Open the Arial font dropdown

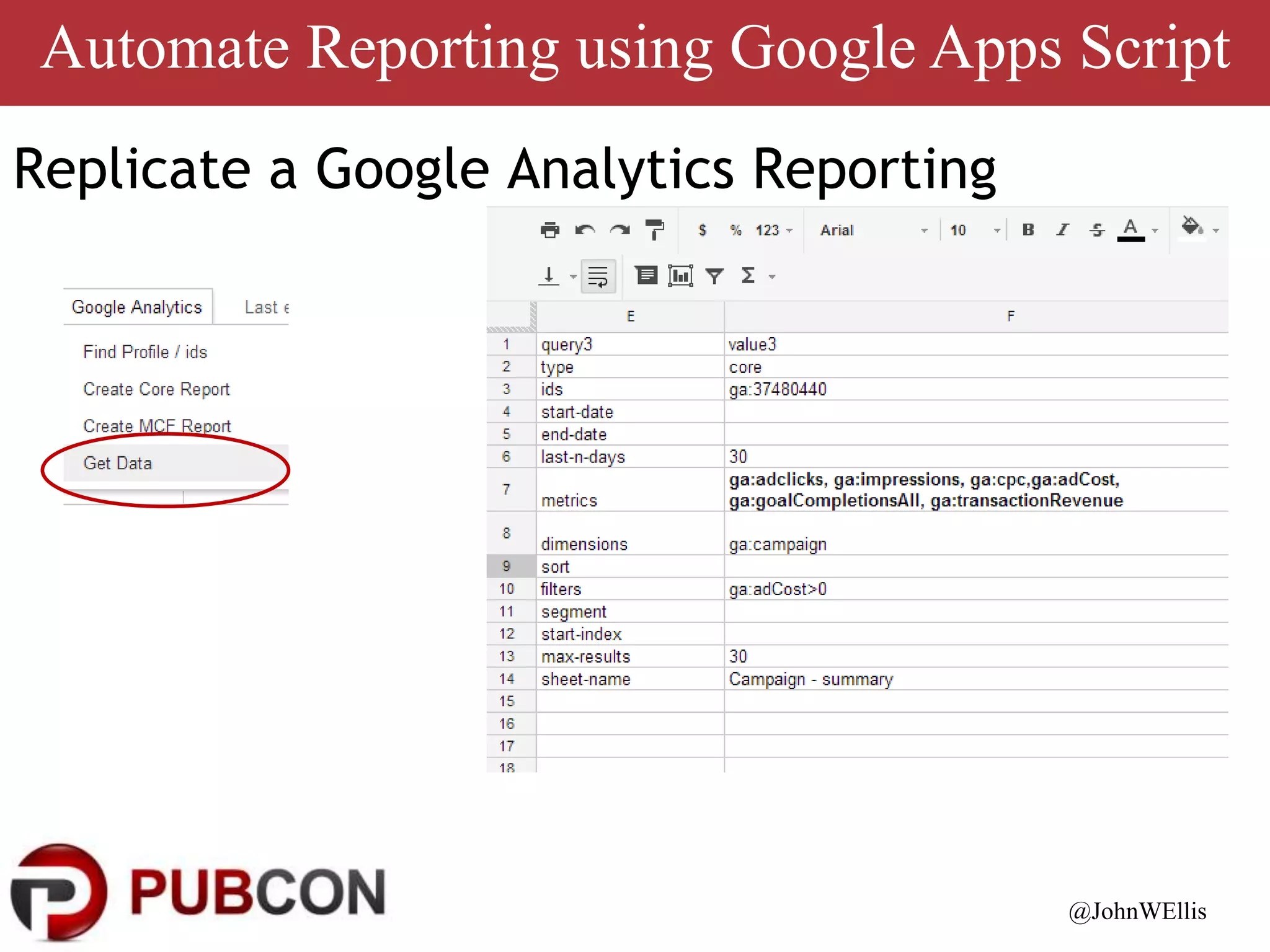pos(874,230)
